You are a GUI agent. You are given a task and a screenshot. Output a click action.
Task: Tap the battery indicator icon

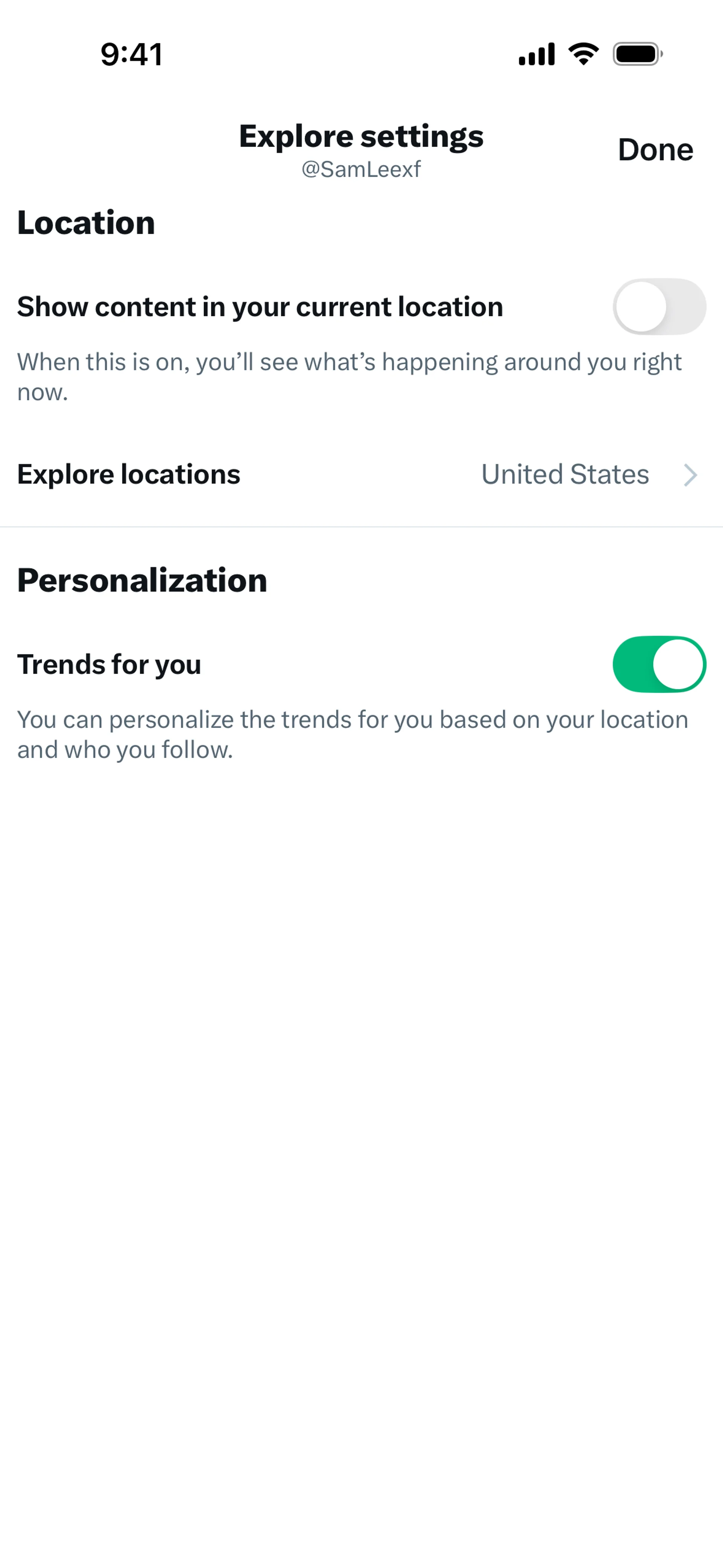coord(637,54)
